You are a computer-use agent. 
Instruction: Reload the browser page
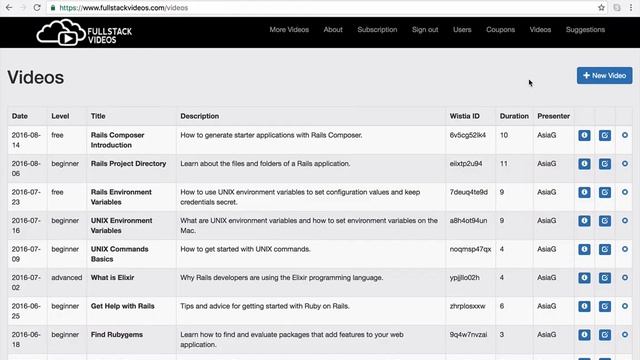(x=37, y=8)
